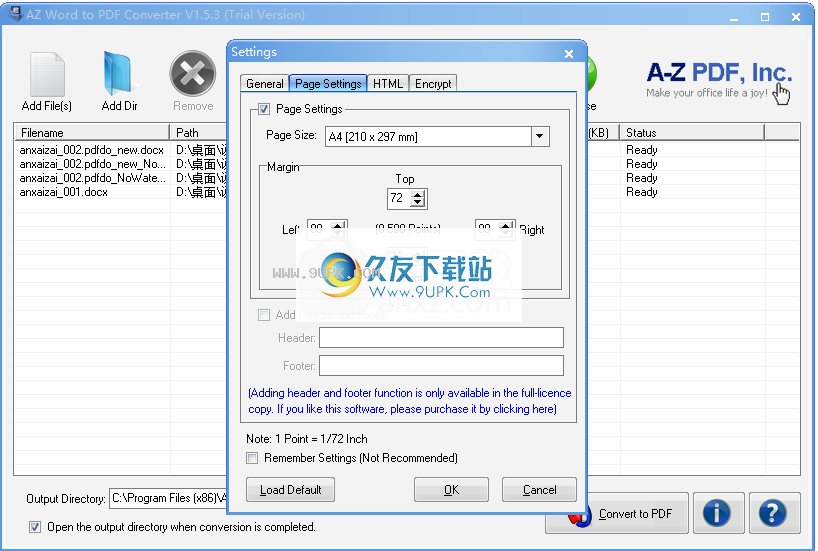Open the Encrypt tab
This screenshot has height=551, width=818.
(x=433, y=83)
